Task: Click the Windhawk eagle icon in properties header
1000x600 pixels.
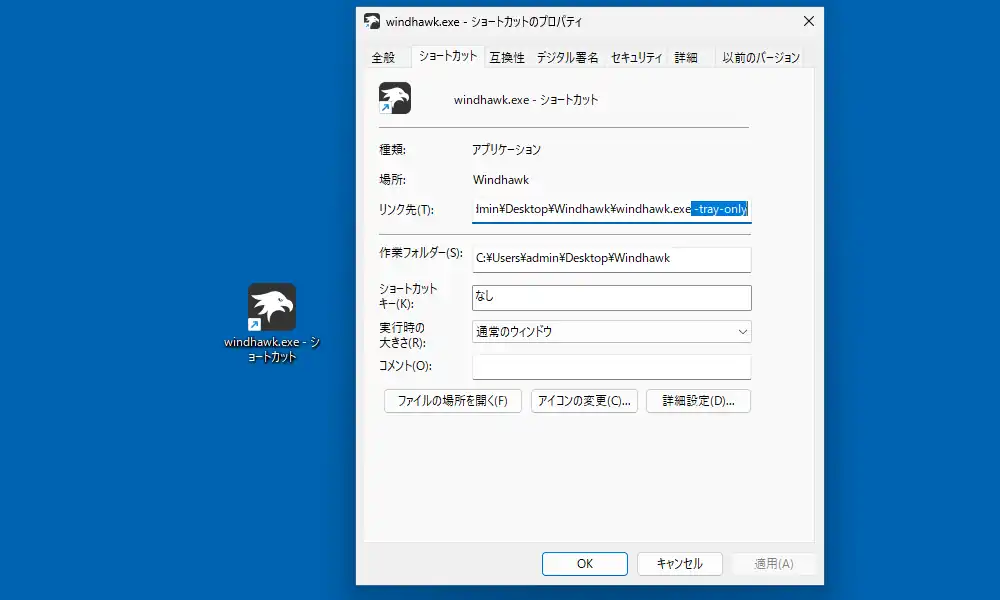Action: point(395,98)
